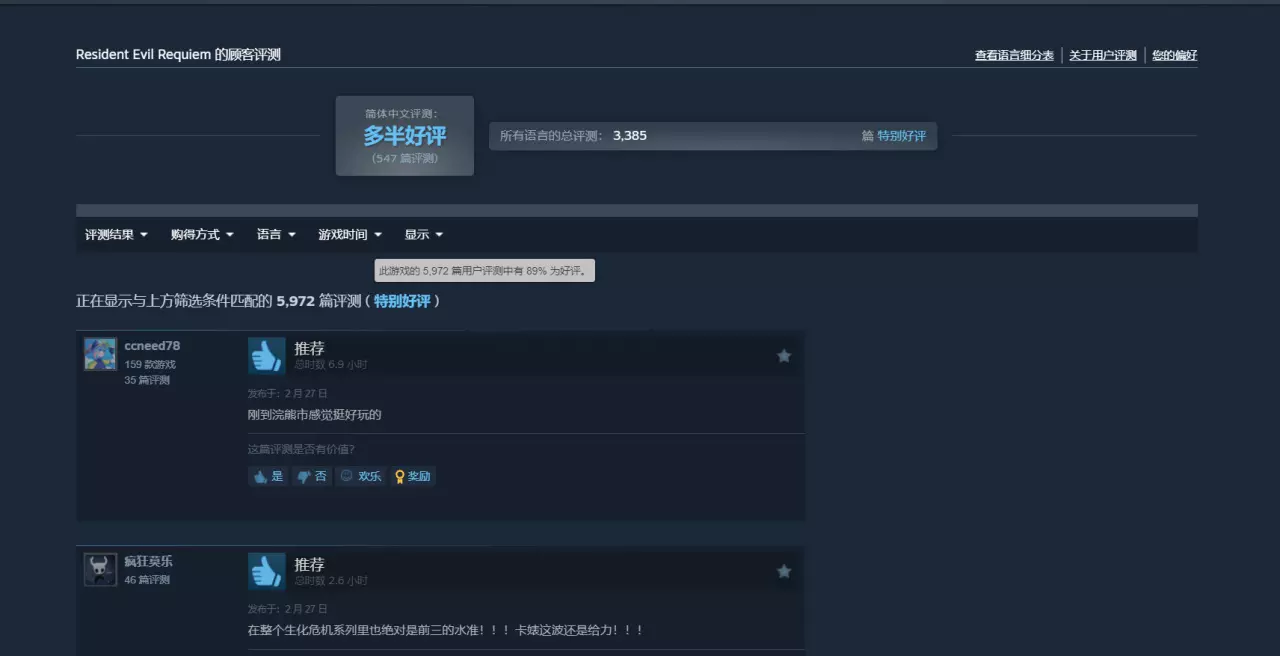The width and height of the screenshot is (1280, 656).
Task: Click the star icon on 疯狂莫乐's review
Action: [784, 572]
